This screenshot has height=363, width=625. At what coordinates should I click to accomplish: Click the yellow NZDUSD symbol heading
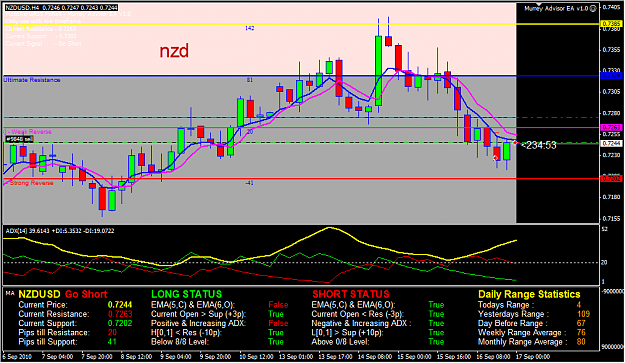[39, 294]
